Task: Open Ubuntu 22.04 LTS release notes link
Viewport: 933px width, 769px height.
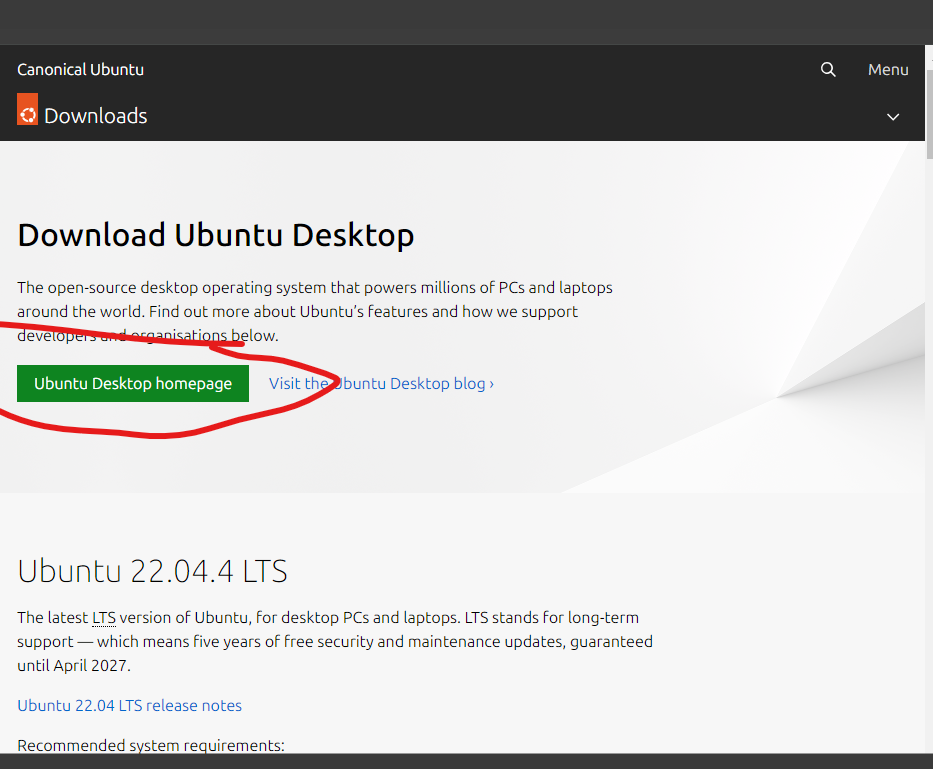Action: (x=130, y=705)
